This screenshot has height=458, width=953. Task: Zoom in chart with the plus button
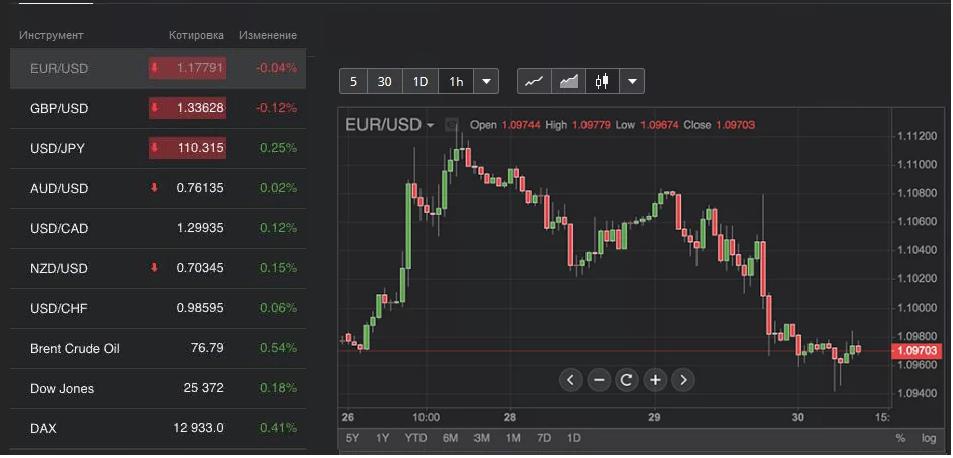655,379
